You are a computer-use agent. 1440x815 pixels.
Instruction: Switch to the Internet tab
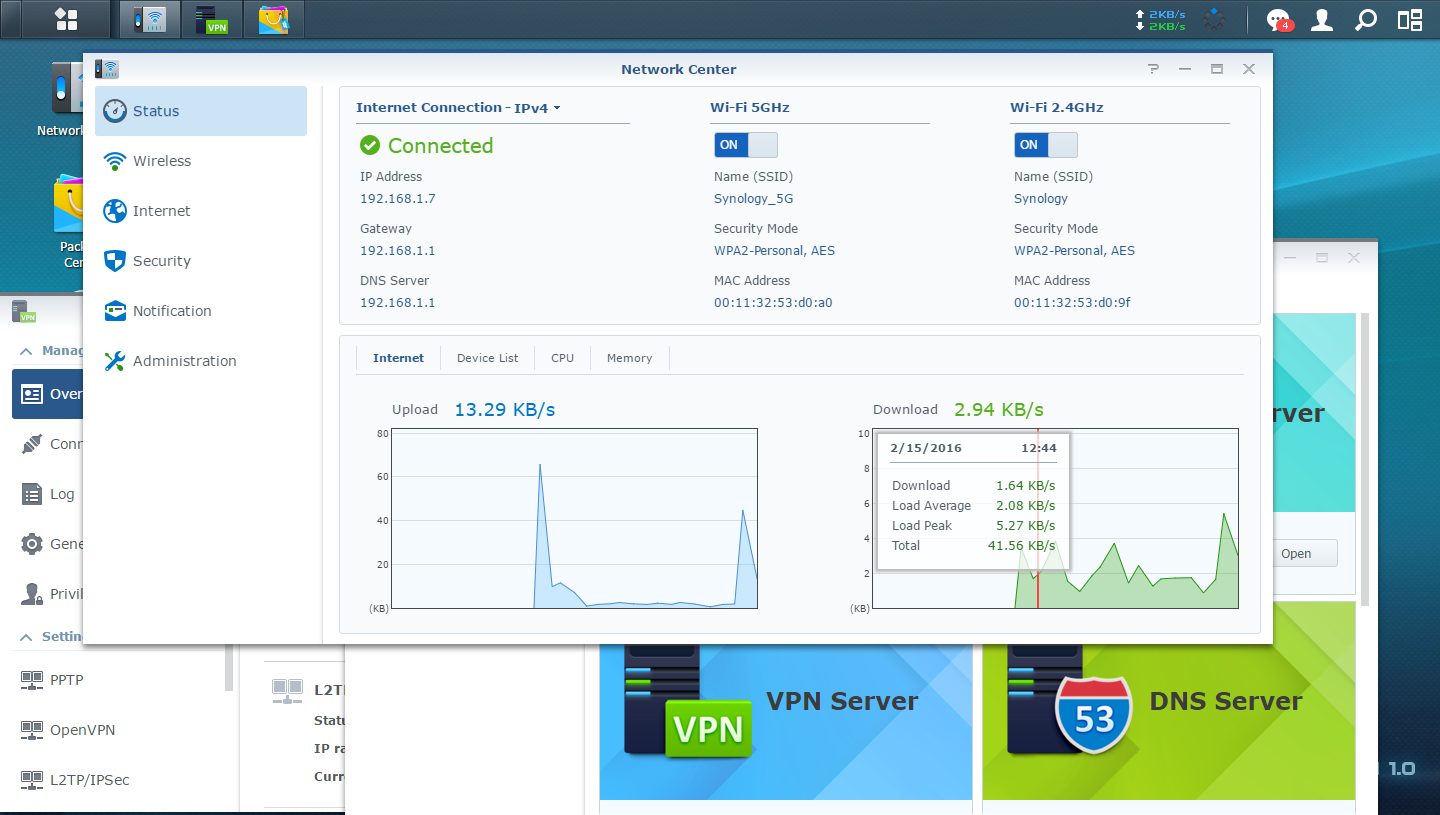tap(398, 358)
